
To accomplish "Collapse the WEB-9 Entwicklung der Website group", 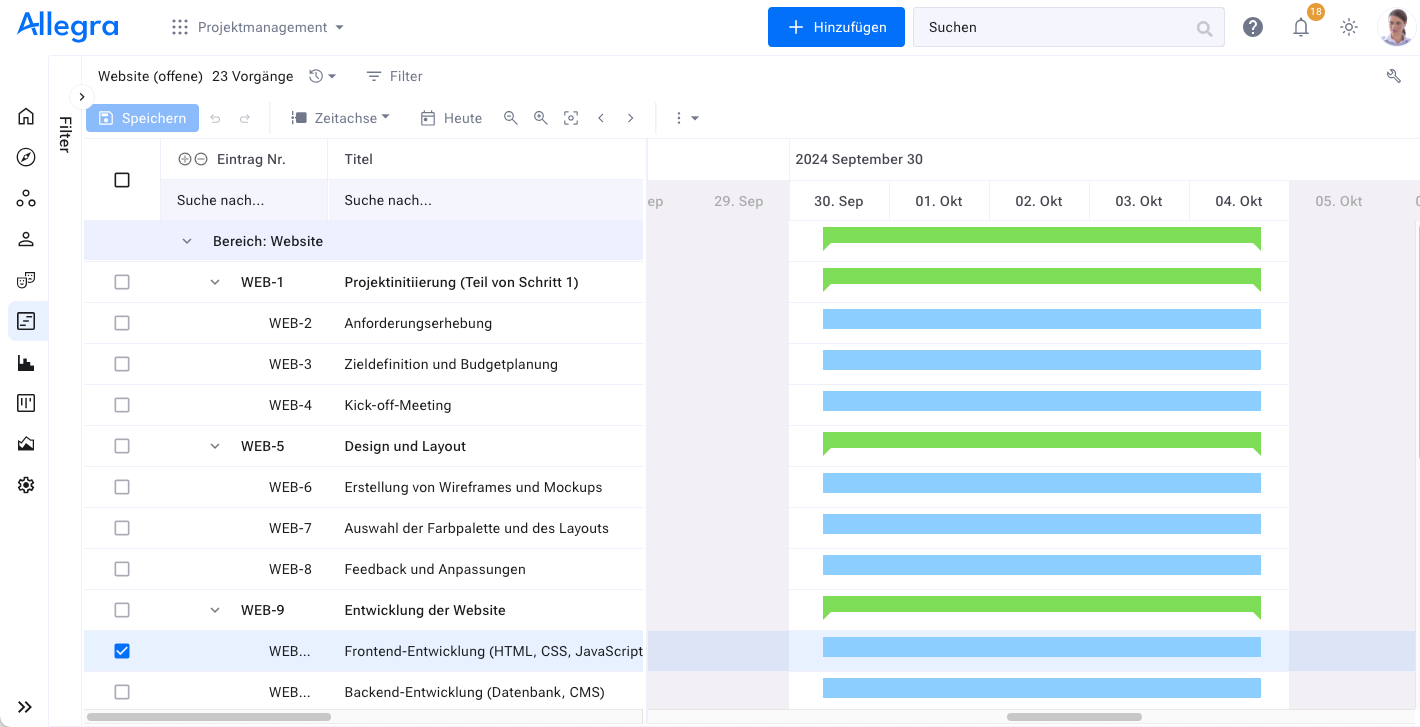I will (x=214, y=609).
